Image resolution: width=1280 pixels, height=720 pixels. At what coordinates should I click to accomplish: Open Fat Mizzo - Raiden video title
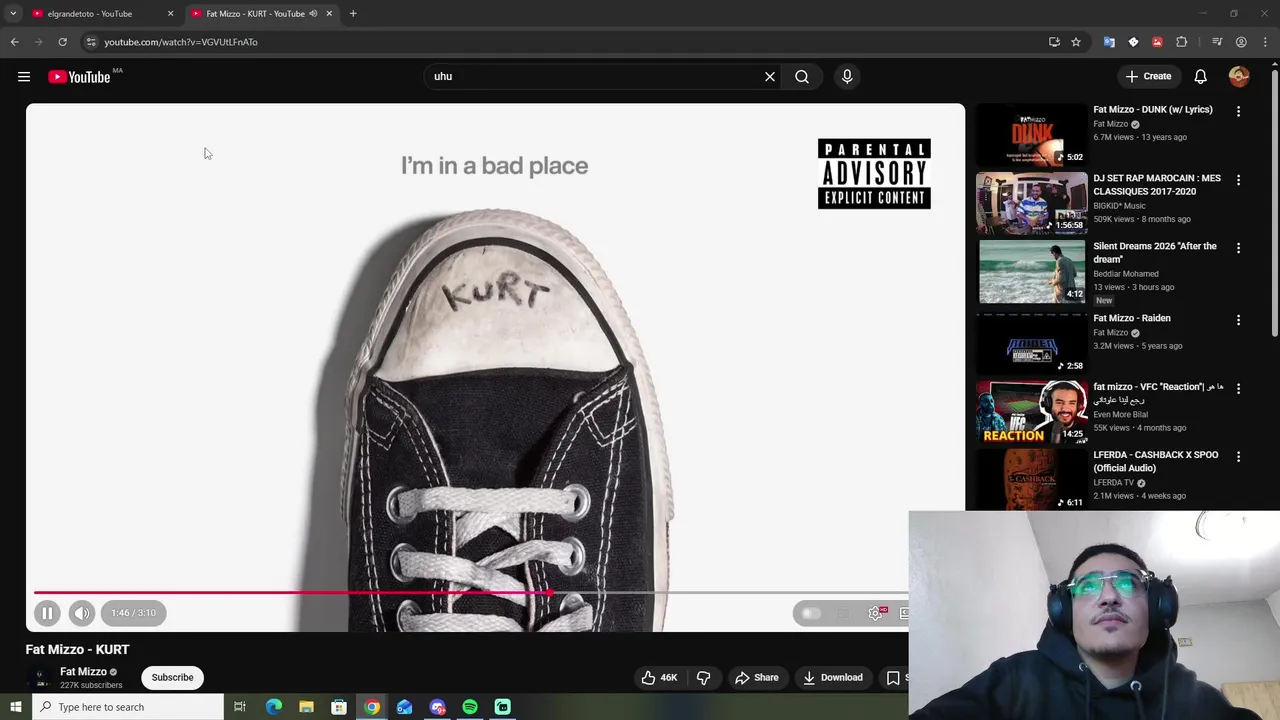(1132, 318)
